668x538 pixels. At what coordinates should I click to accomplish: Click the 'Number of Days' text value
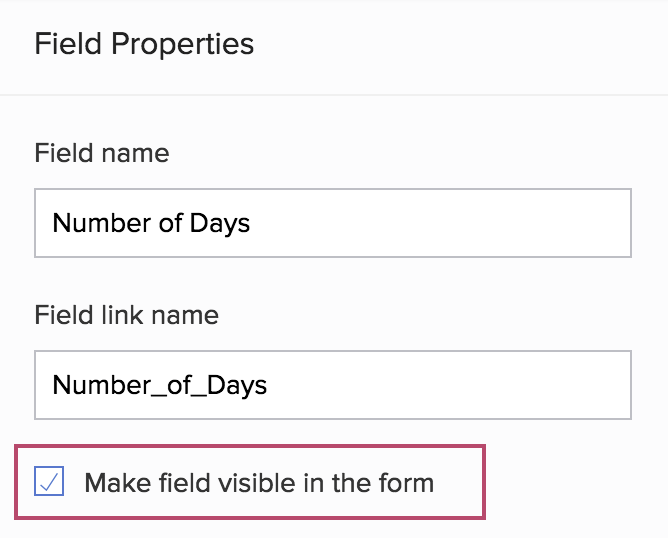pyautogui.click(x=151, y=222)
